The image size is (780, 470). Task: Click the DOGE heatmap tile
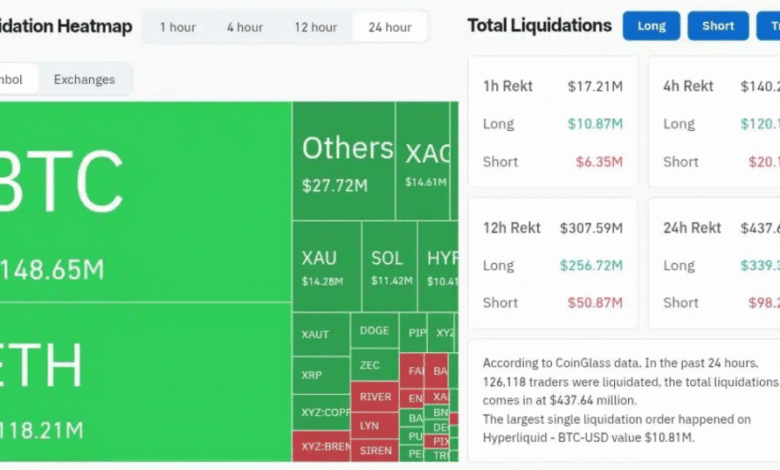point(374,331)
